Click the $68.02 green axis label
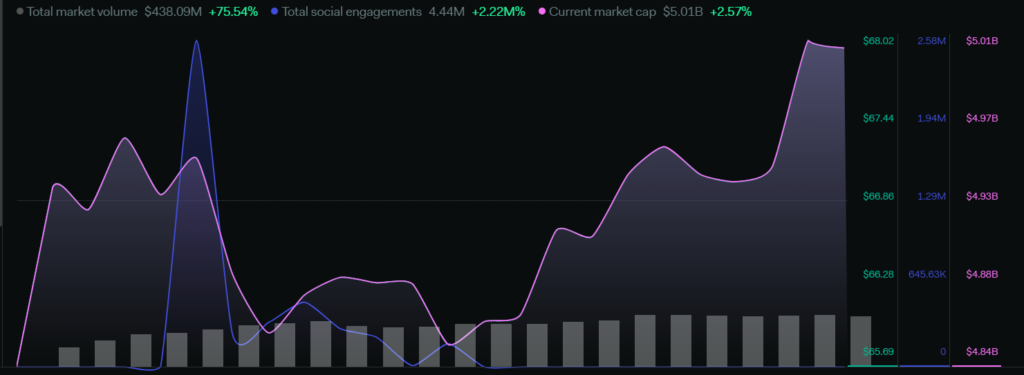 pyautogui.click(x=878, y=41)
